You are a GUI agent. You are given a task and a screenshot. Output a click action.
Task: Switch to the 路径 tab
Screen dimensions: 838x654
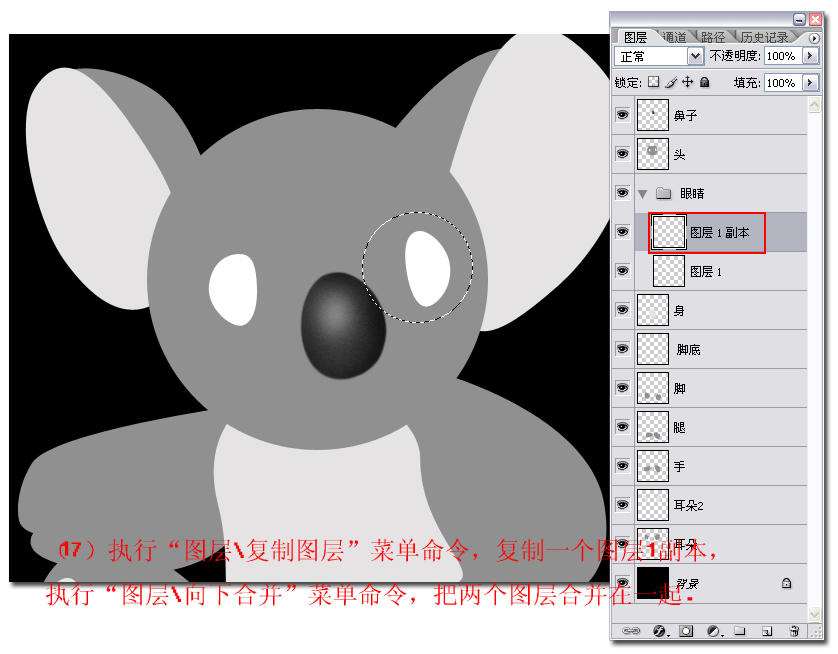[x=713, y=37]
